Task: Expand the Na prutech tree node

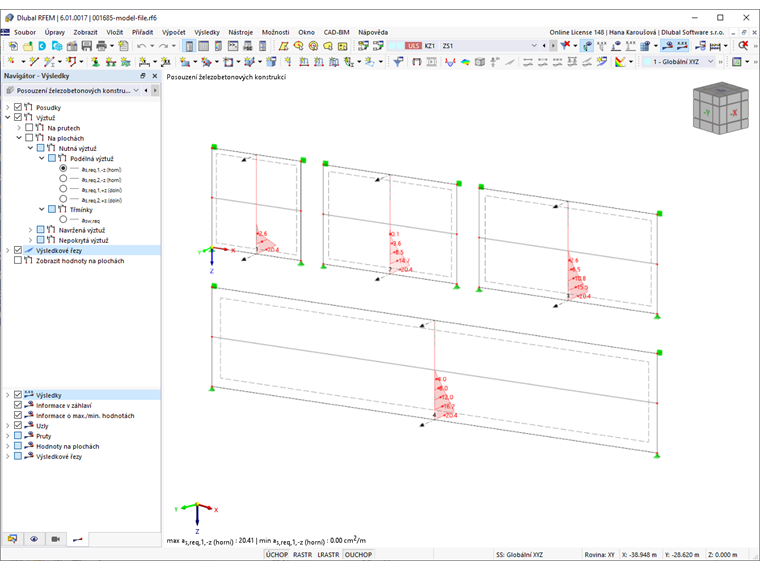Action: pos(19,127)
